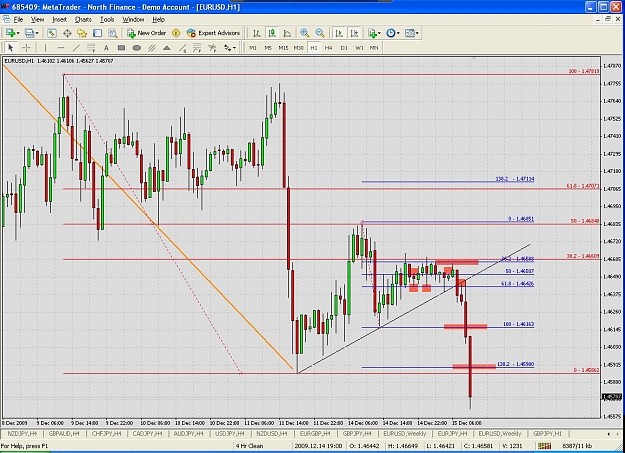The width and height of the screenshot is (625, 453).
Task: Open the Indicators list icon
Action: pyautogui.click(x=372, y=33)
